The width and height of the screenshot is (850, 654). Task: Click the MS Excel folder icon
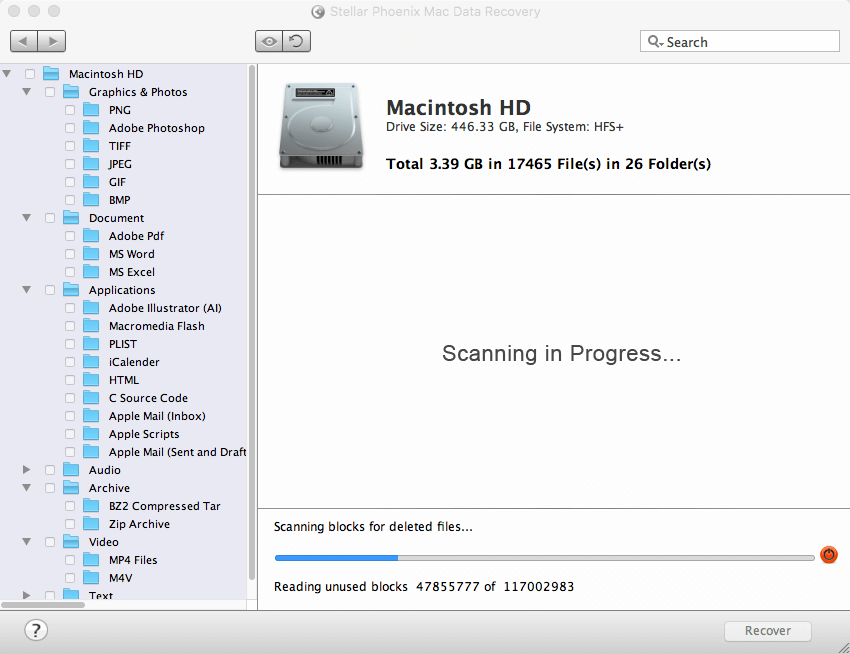(x=91, y=272)
